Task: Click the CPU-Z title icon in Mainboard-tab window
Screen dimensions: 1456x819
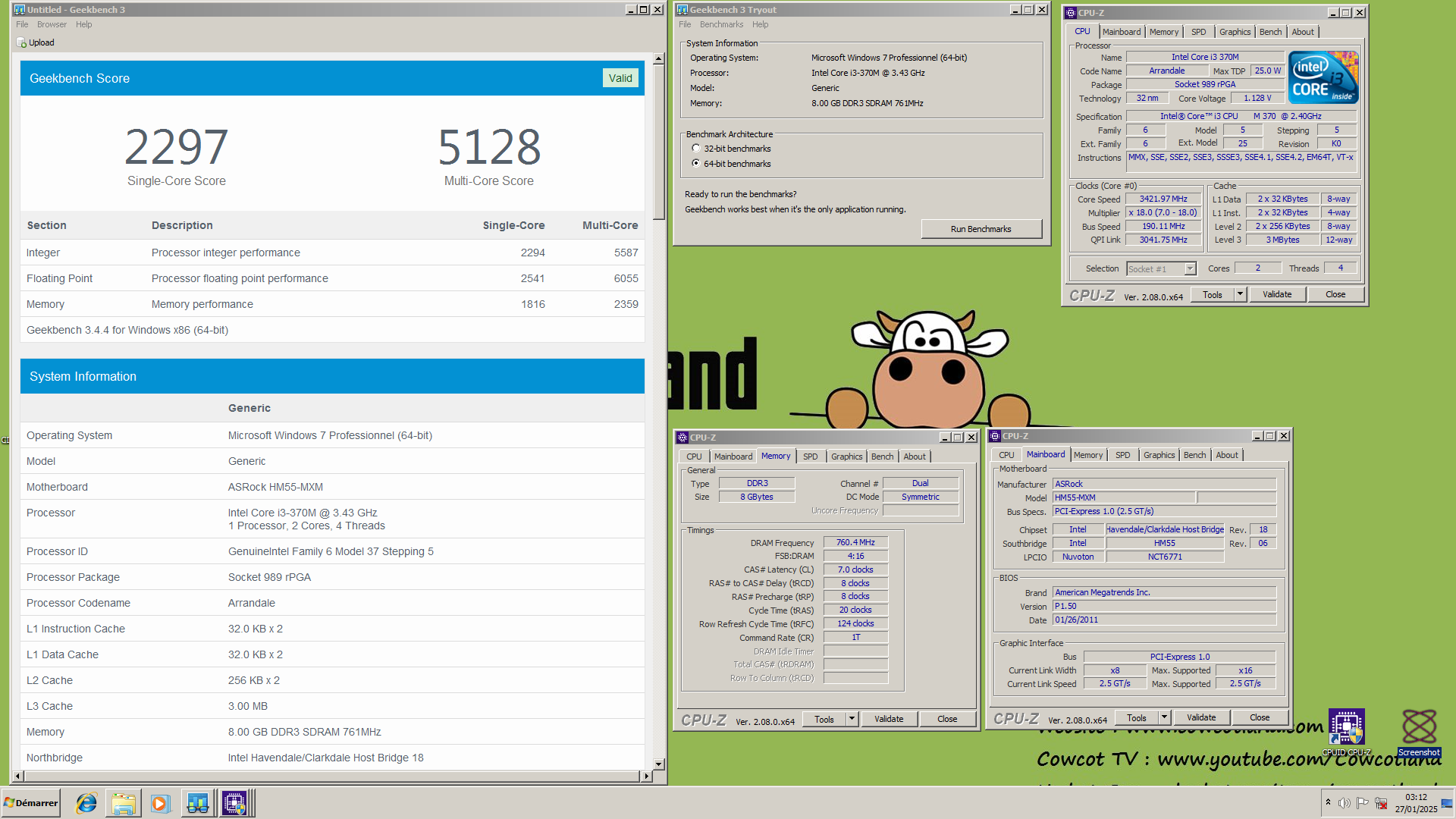Action: coord(995,436)
